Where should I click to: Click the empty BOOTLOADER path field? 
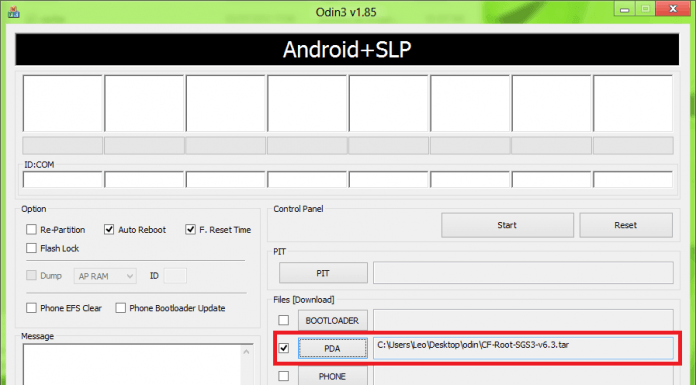(x=523, y=320)
